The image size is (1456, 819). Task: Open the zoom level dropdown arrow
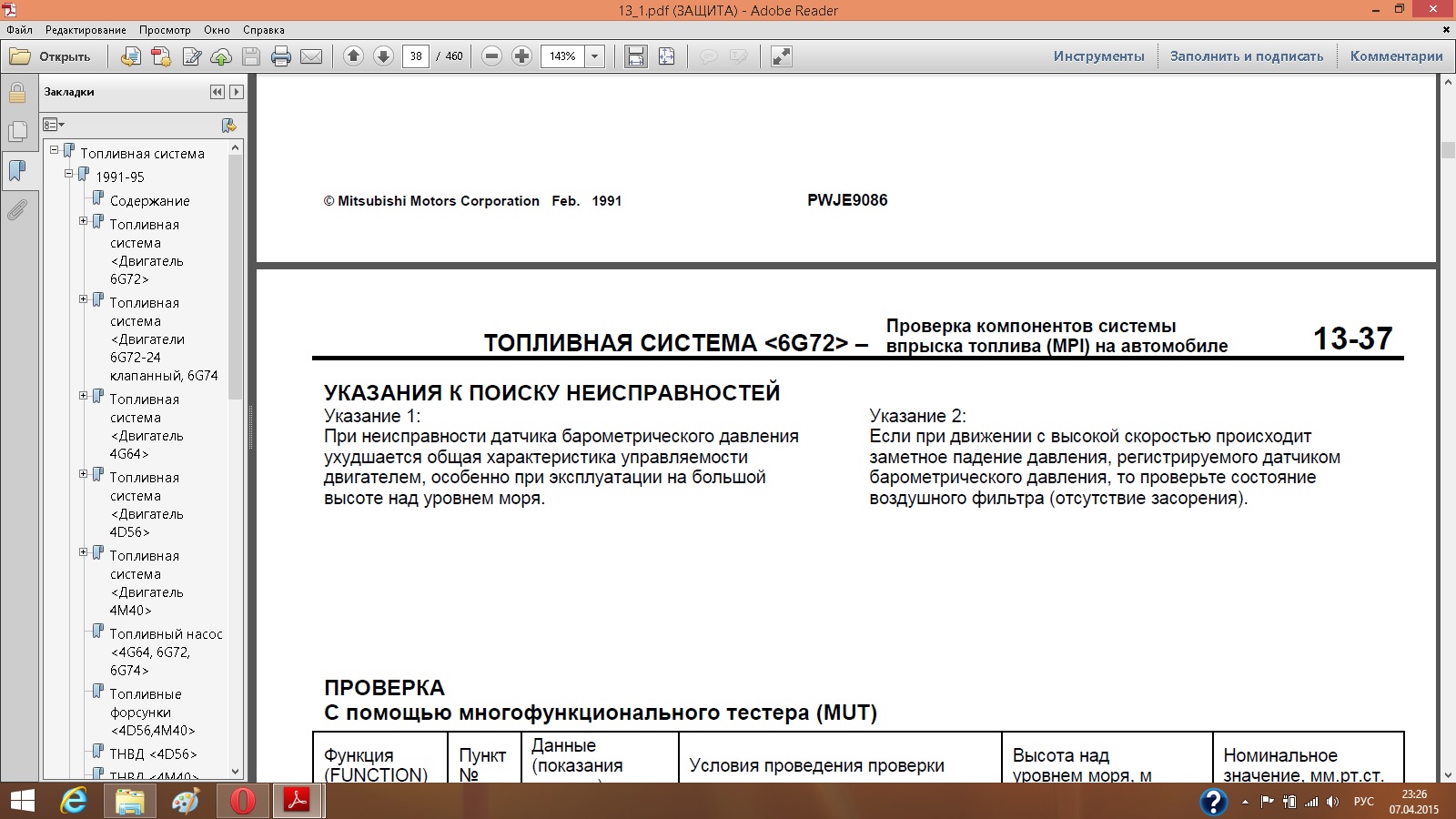point(595,56)
